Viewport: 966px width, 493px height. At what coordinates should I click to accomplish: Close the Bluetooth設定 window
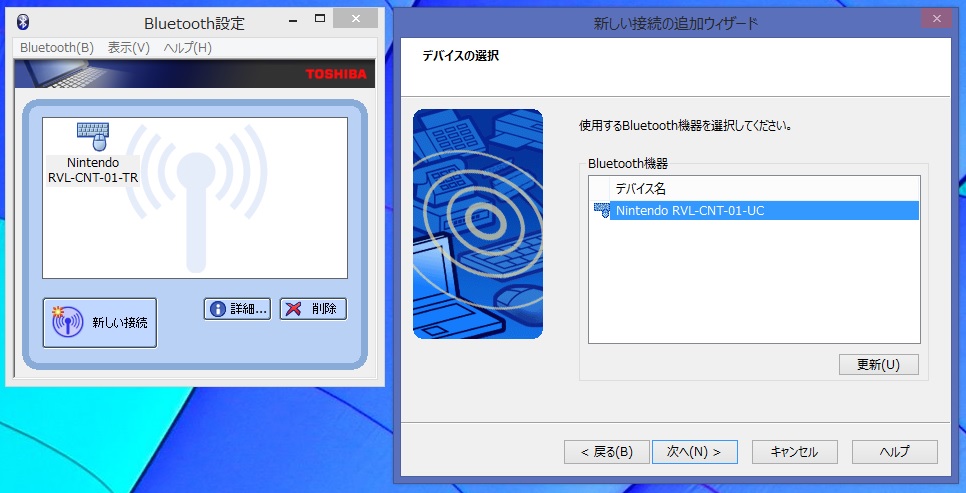pyautogui.click(x=355, y=18)
